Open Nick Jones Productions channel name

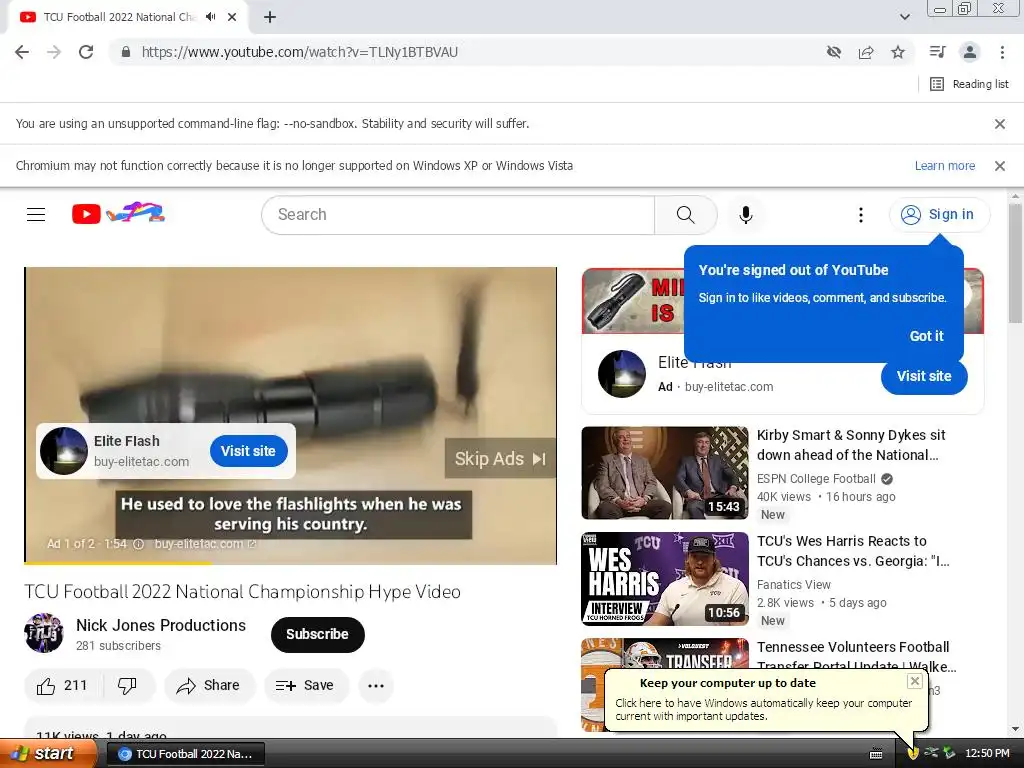pyautogui.click(x=161, y=625)
